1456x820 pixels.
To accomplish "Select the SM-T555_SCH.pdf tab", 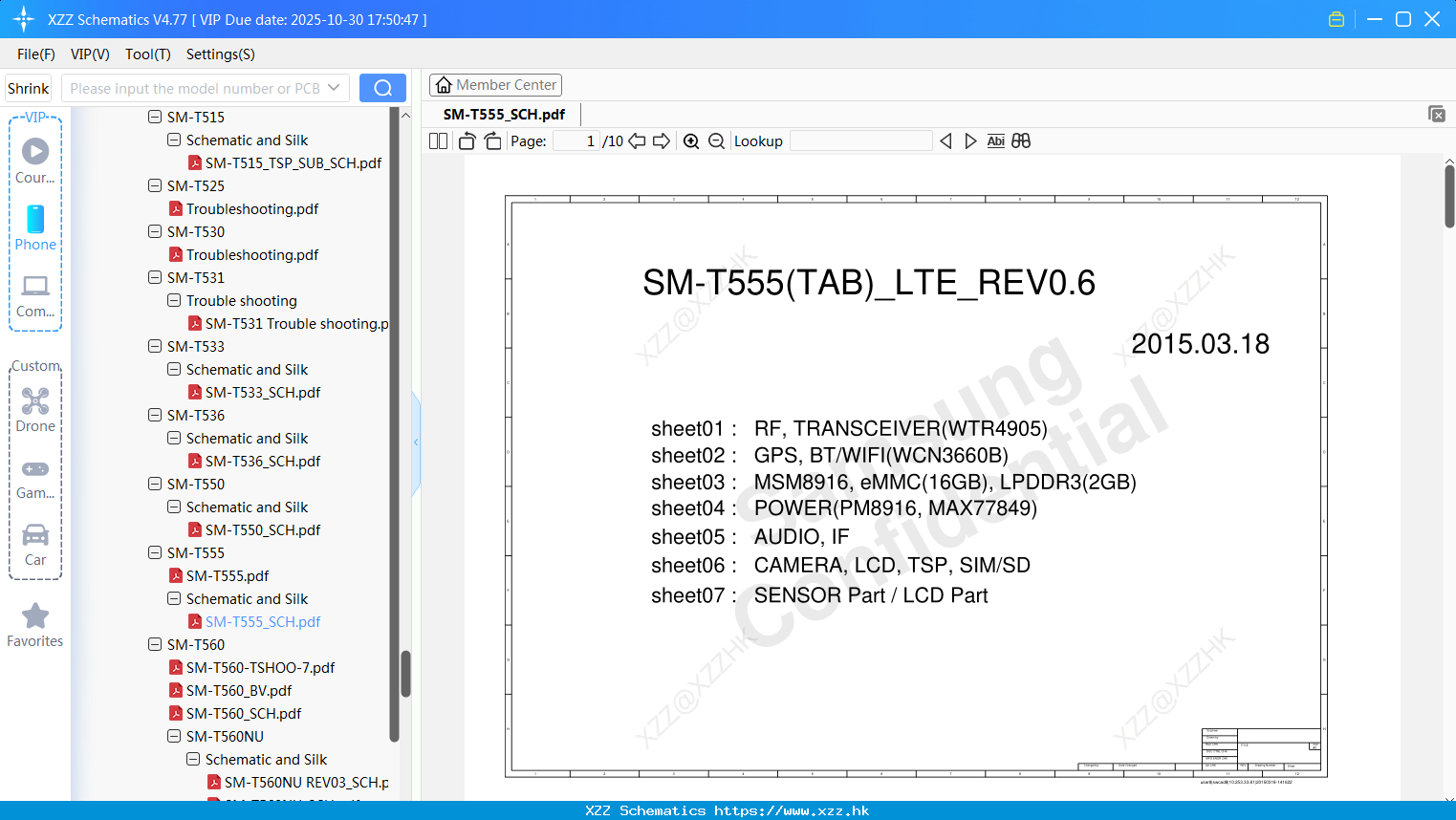I will pyautogui.click(x=504, y=114).
